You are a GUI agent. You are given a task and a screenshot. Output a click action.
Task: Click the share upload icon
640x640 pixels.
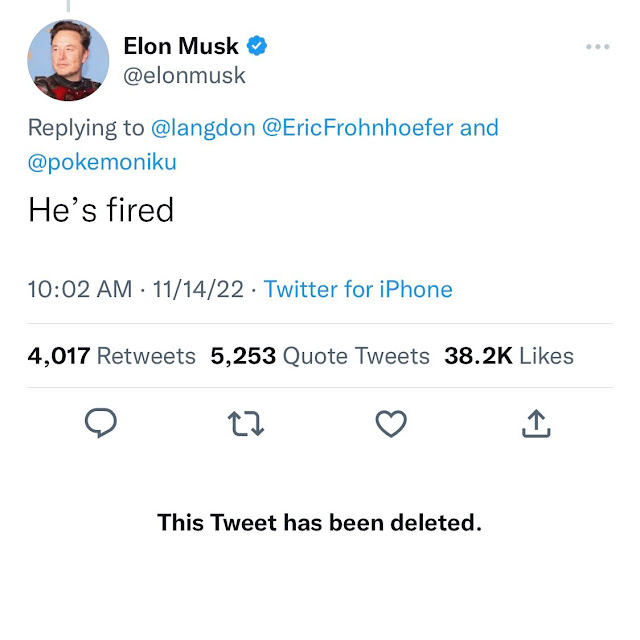[537, 424]
